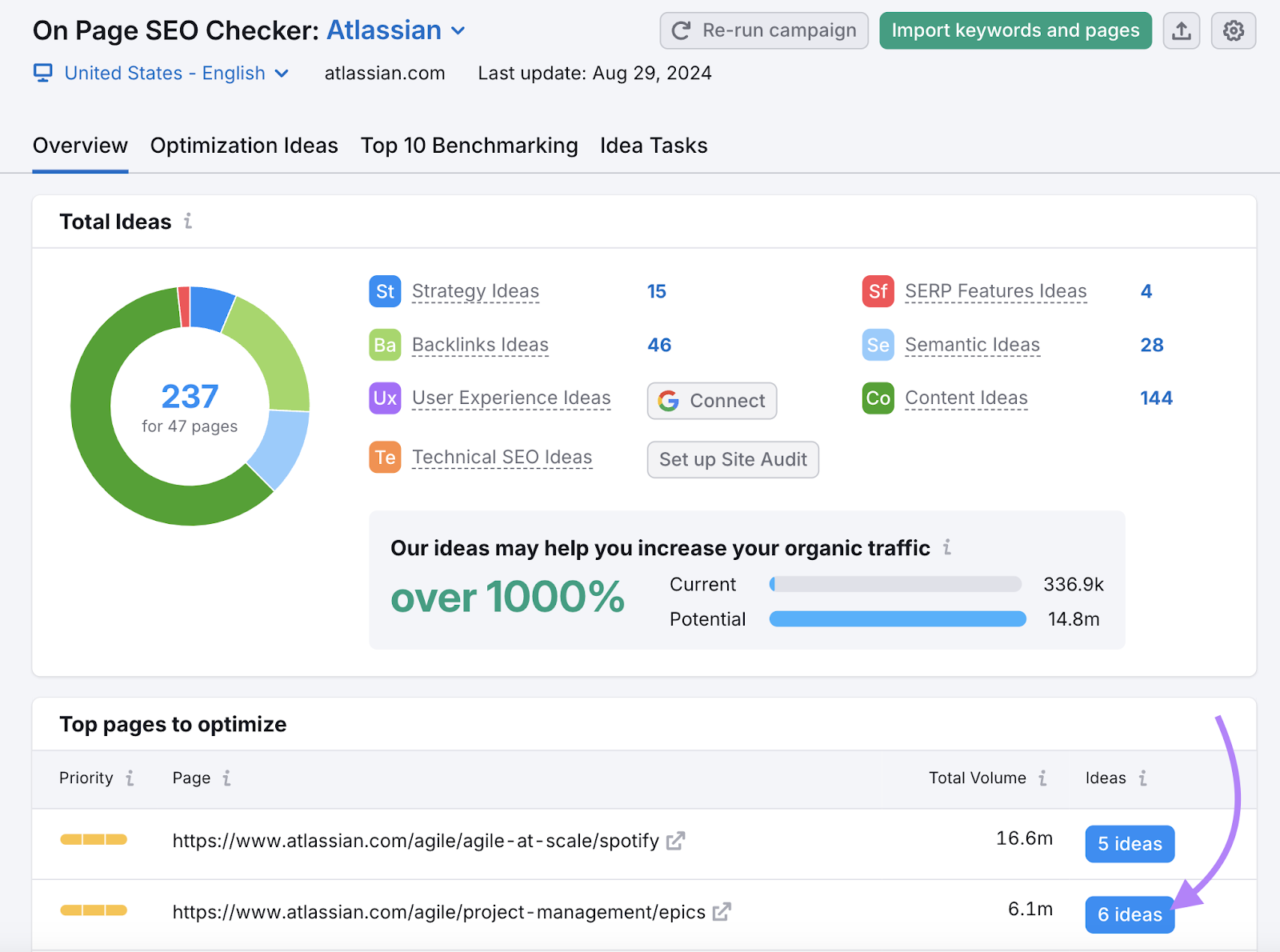Click the Technical SEO Te icon
Screen dimensions: 1280x952
[x=385, y=458]
